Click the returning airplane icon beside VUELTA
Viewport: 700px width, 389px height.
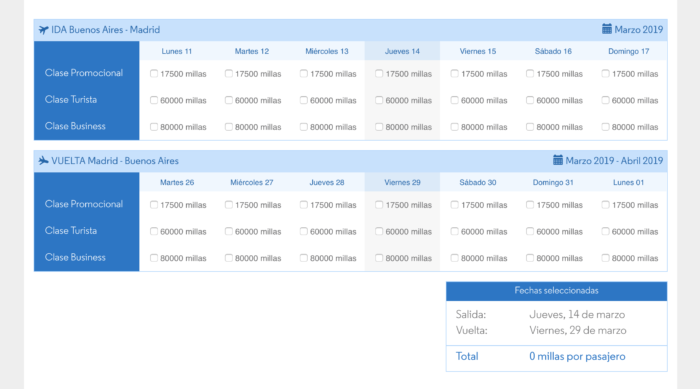pos(43,161)
